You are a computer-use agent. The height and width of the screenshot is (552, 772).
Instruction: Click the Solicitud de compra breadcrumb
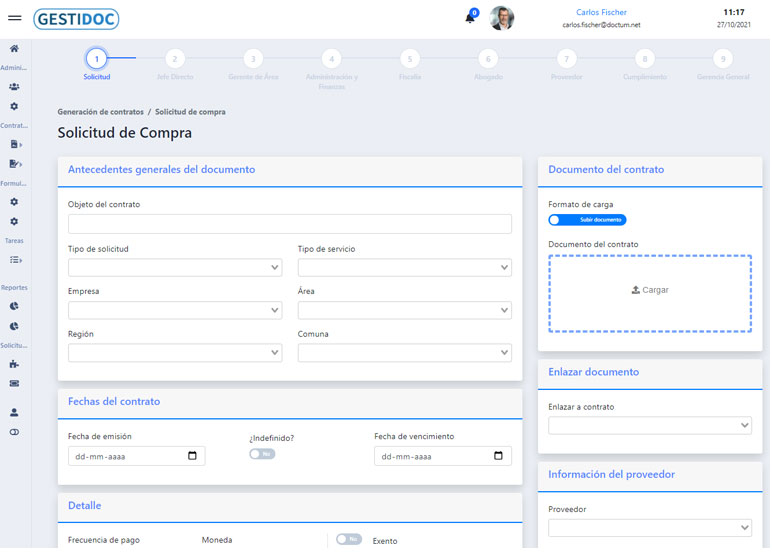tap(190, 112)
